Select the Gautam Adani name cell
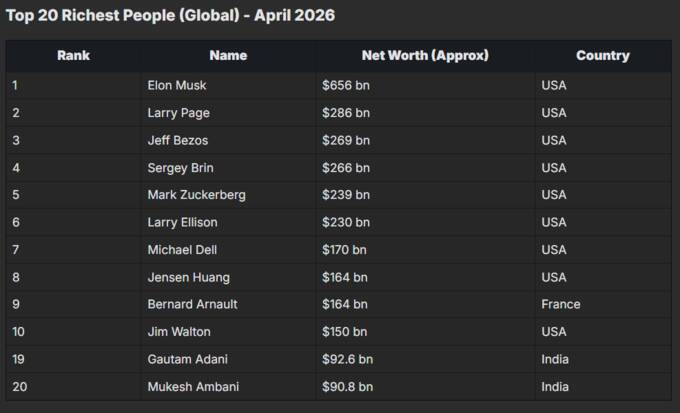This screenshot has height=413, width=680. (229, 359)
